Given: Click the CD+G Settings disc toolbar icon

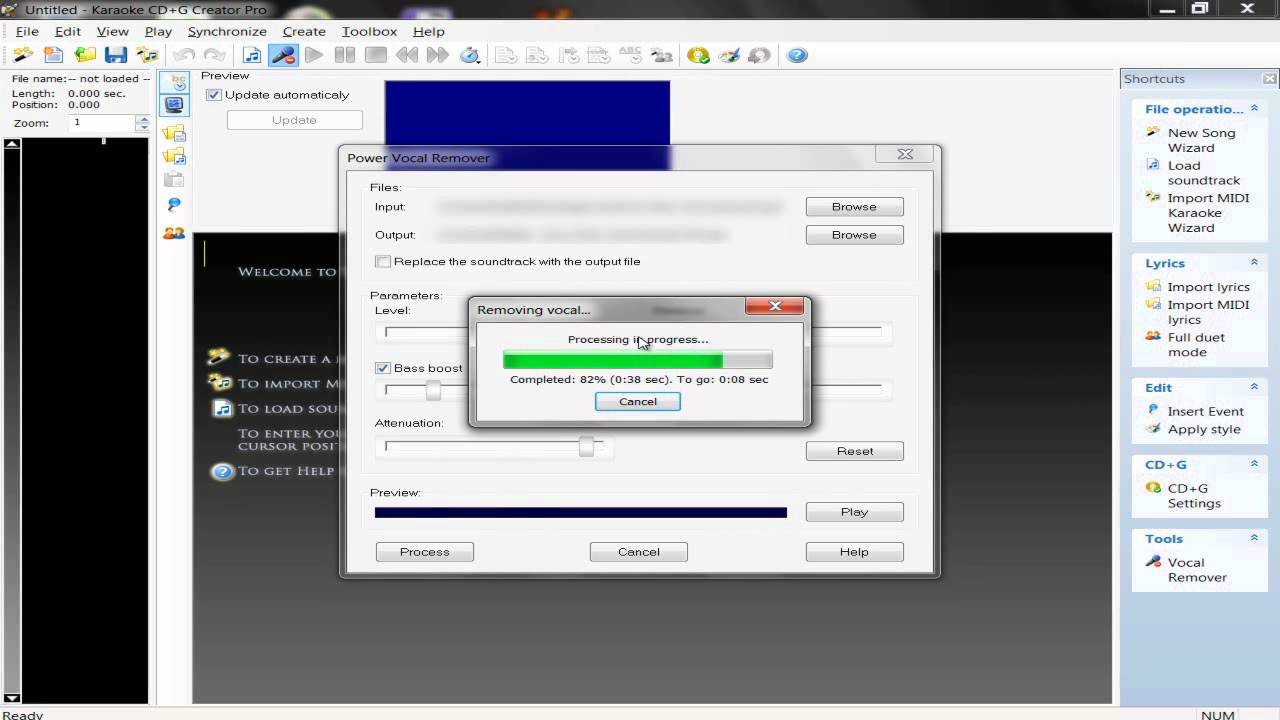Looking at the screenshot, I should (x=698, y=55).
